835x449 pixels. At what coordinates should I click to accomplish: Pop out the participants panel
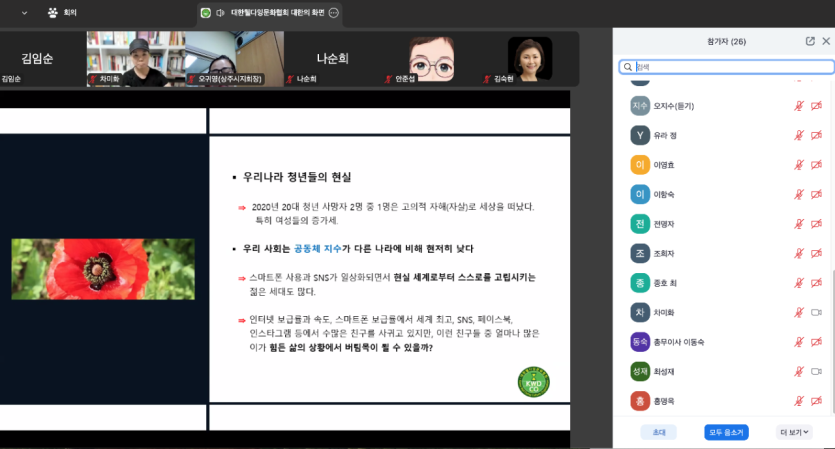(x=810, y=41)
